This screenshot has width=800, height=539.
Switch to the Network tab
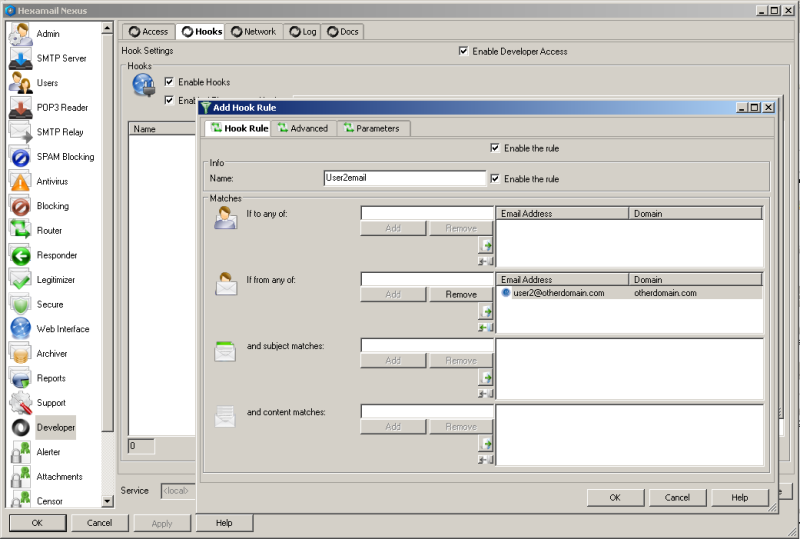pos(253,32)
